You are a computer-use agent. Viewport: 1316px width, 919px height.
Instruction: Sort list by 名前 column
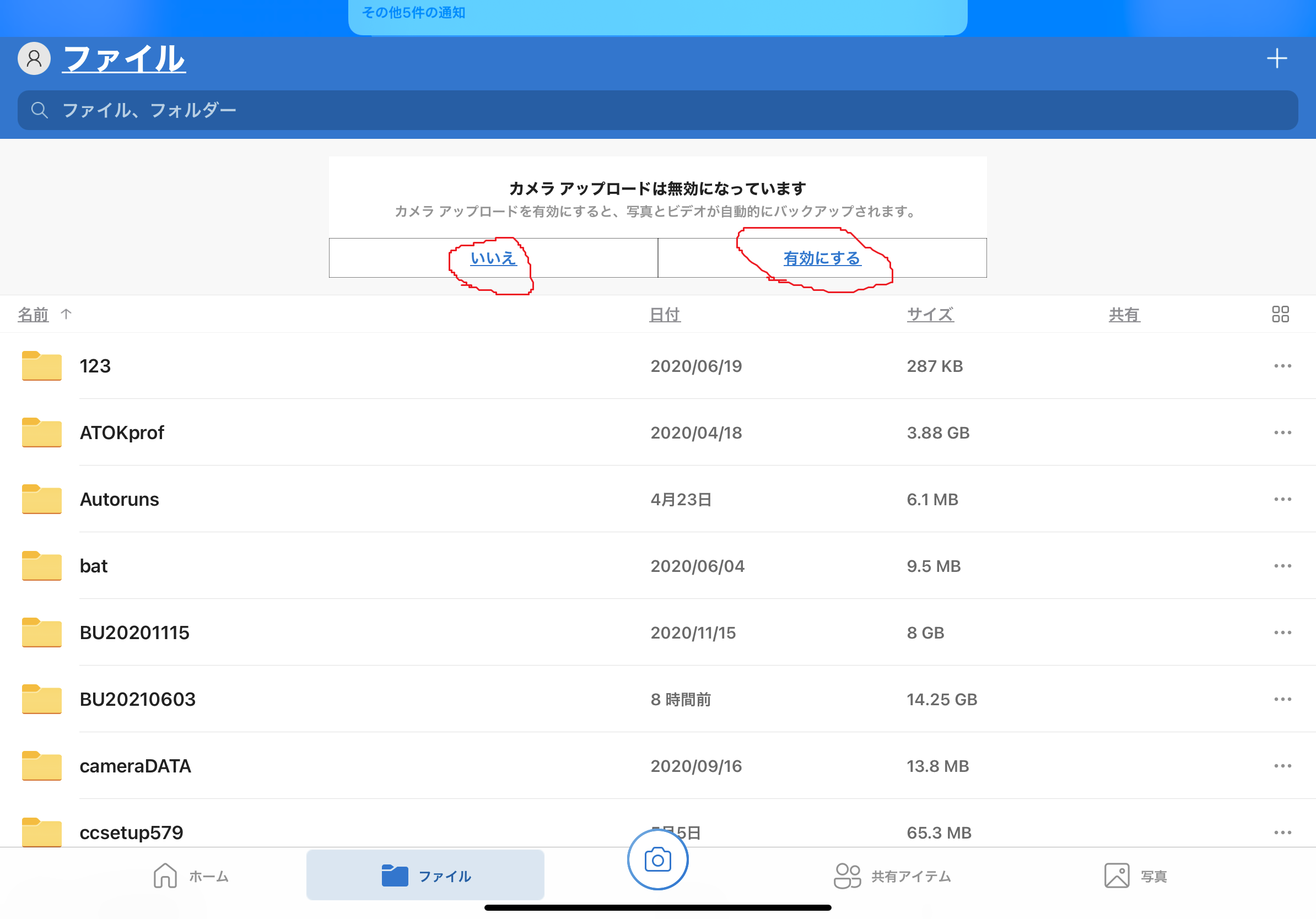point(33,315)
